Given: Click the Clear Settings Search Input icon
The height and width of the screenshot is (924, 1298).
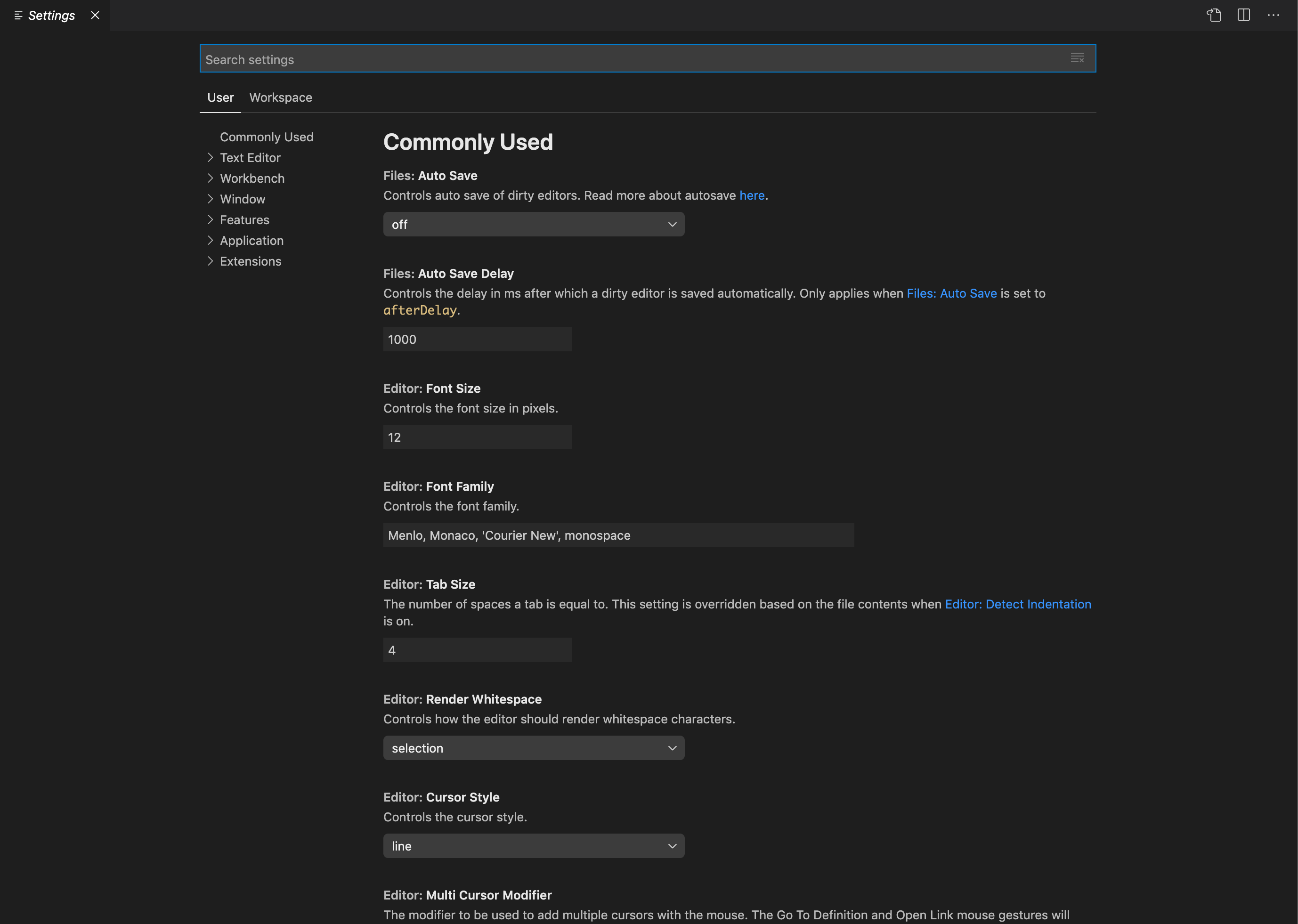Looking at the screenshot, I should pyautogui.click(x=1077, y=58).
